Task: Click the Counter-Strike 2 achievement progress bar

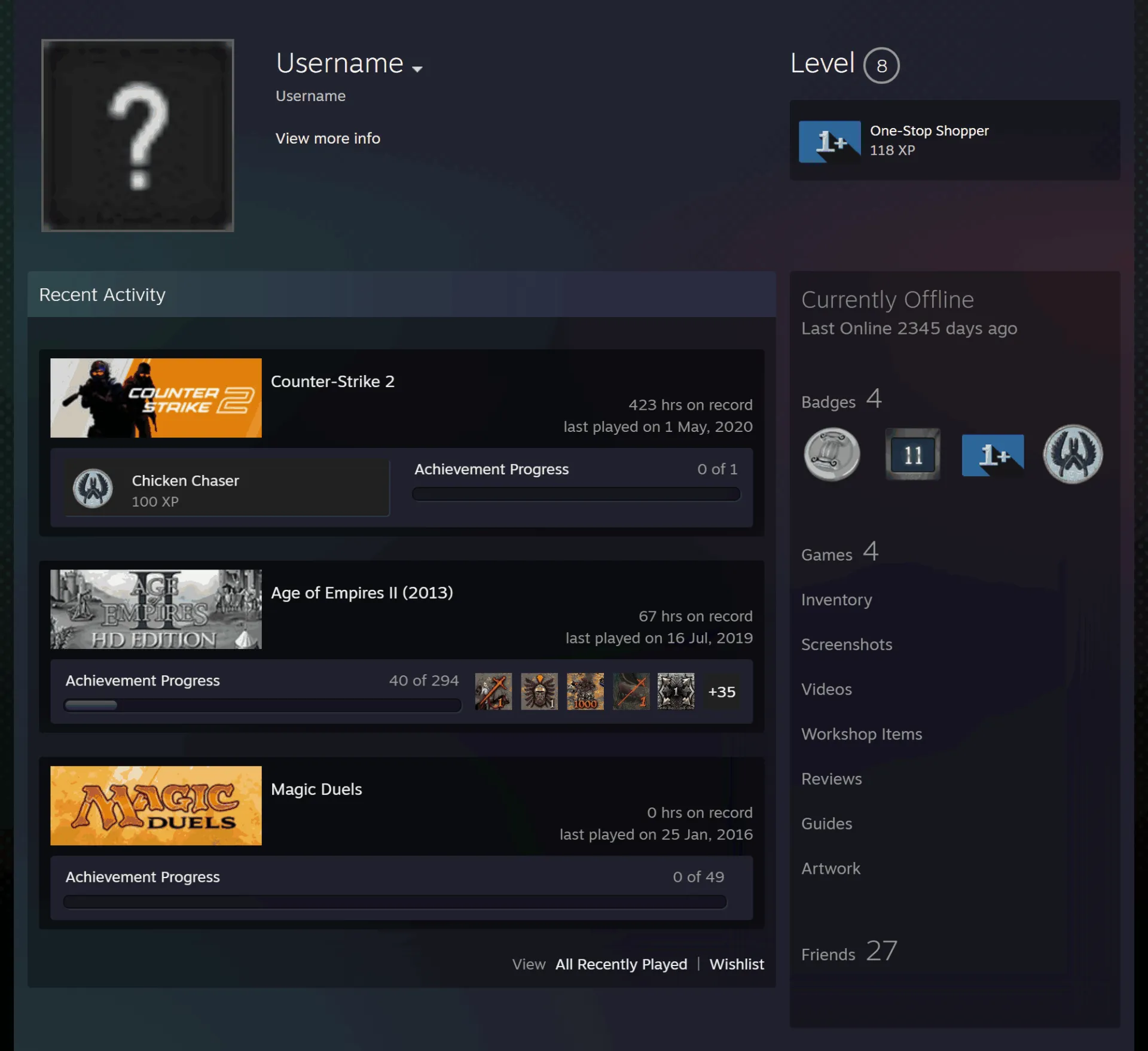Action: coord(576,494)
